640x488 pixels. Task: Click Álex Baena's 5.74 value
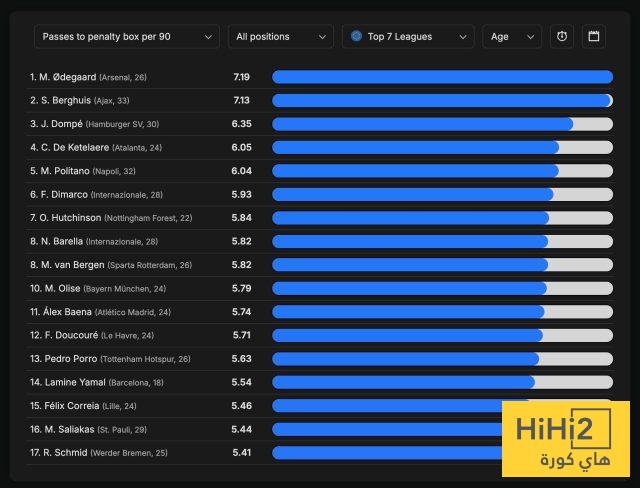[x=241, y=312]
